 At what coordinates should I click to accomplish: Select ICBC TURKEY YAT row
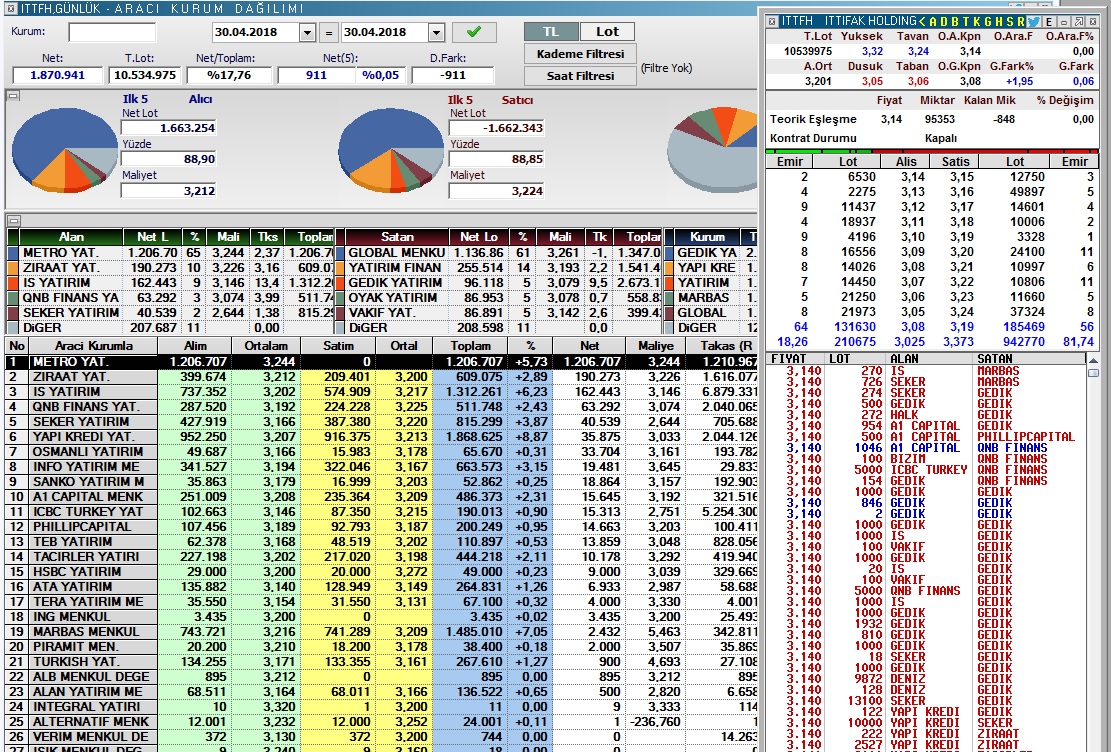click(381, 512)
